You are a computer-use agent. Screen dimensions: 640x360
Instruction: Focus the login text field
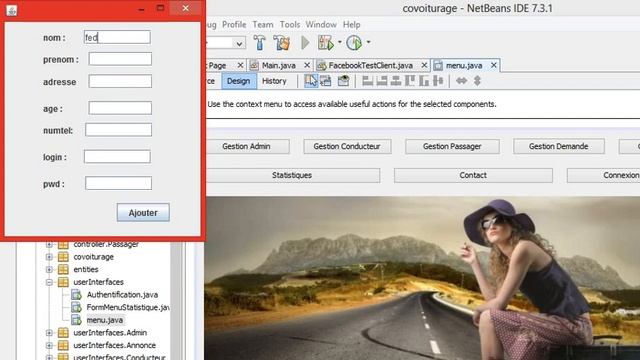point(117,157)
